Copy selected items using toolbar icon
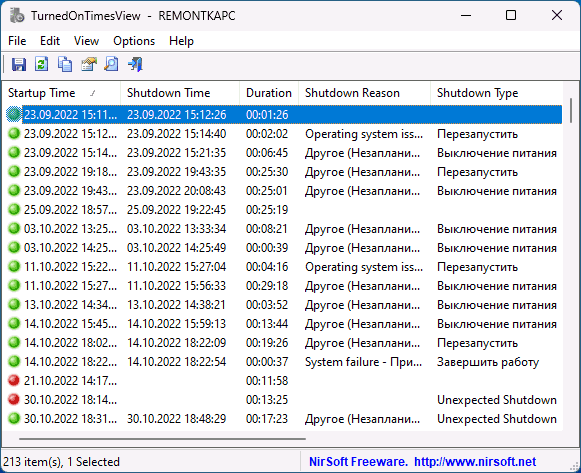 coord(65,64)
